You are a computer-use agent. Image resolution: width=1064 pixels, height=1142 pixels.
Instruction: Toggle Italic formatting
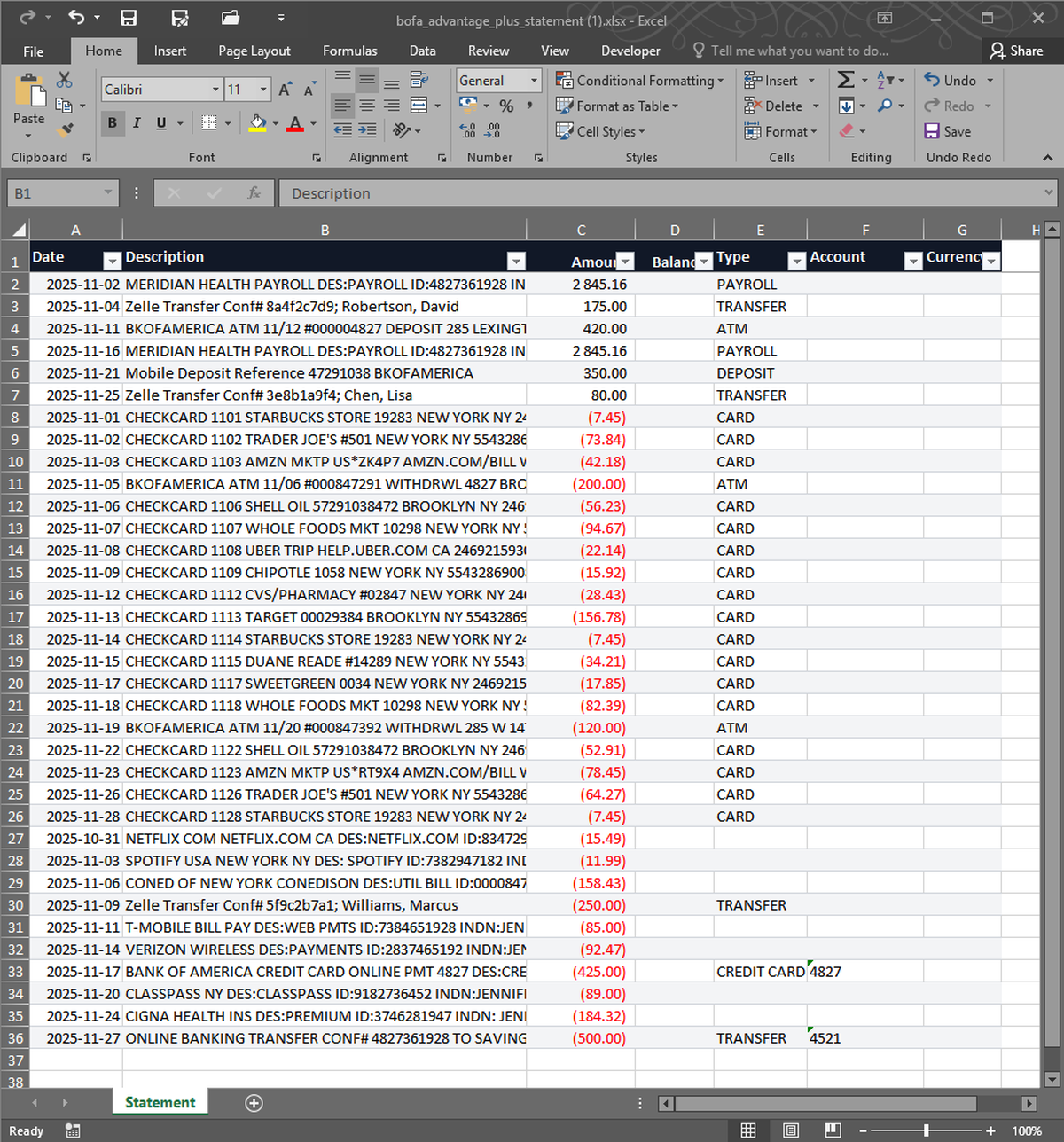(x=137, y=122)
